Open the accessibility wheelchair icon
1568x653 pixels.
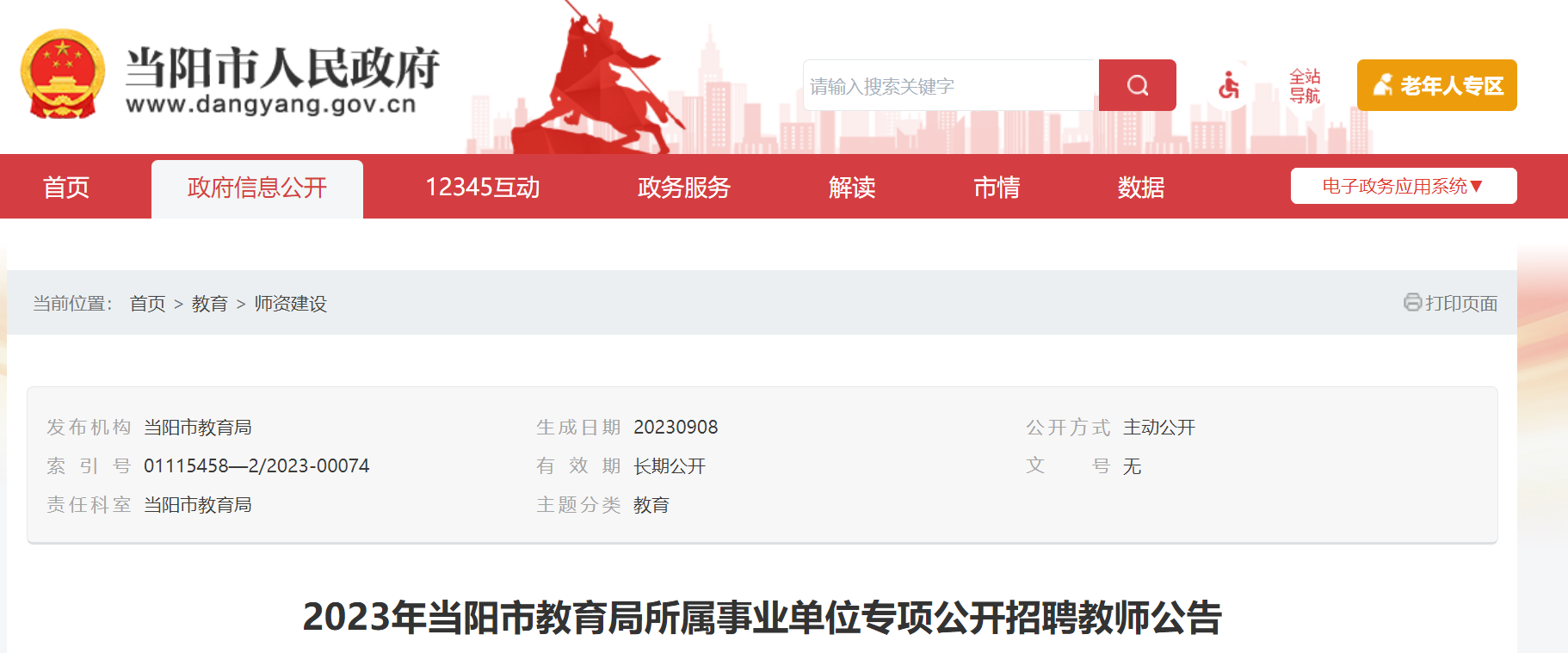coord(1229,85)
